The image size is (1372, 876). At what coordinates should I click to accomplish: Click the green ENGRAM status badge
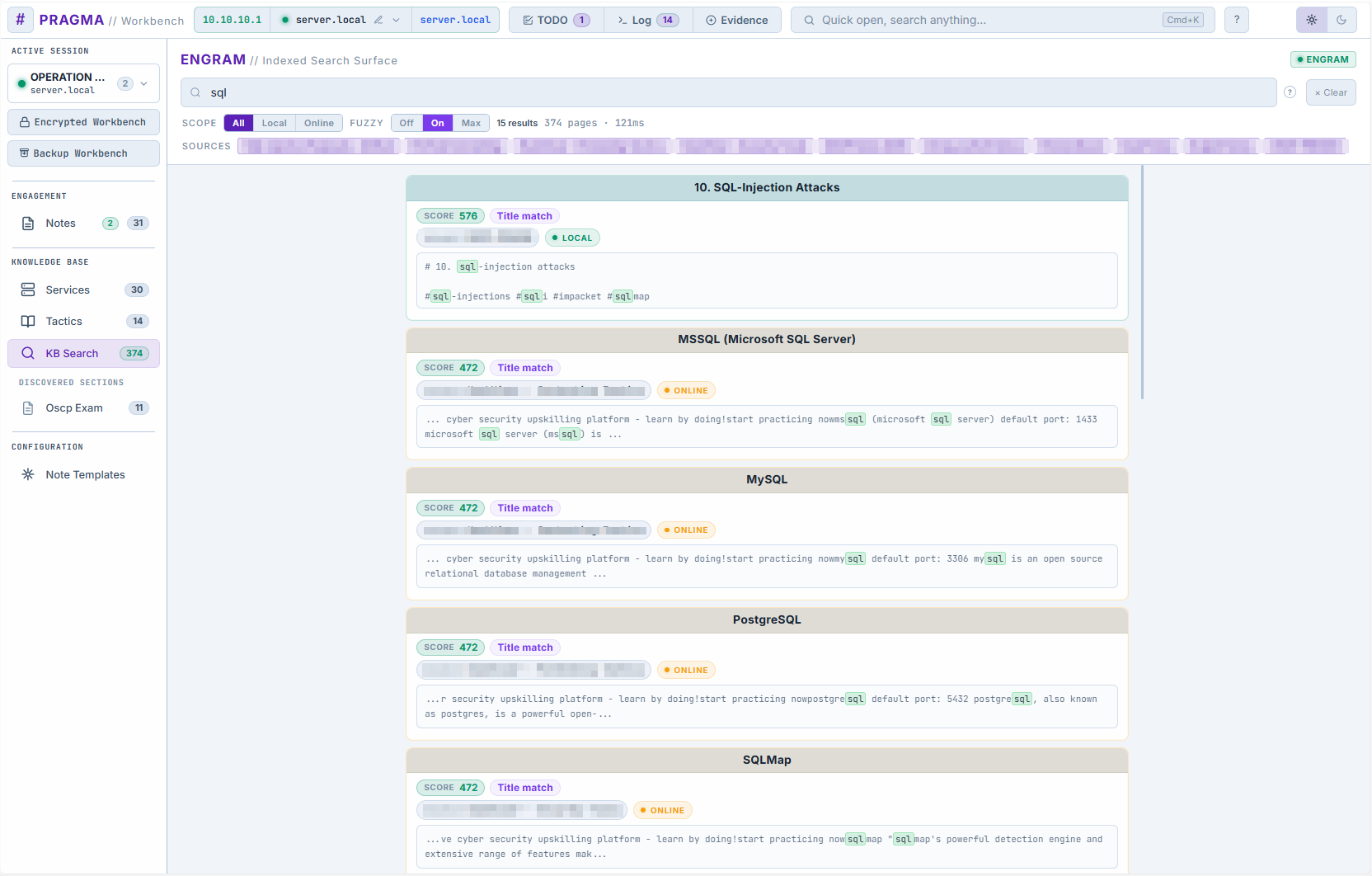tap(1323, 59)
